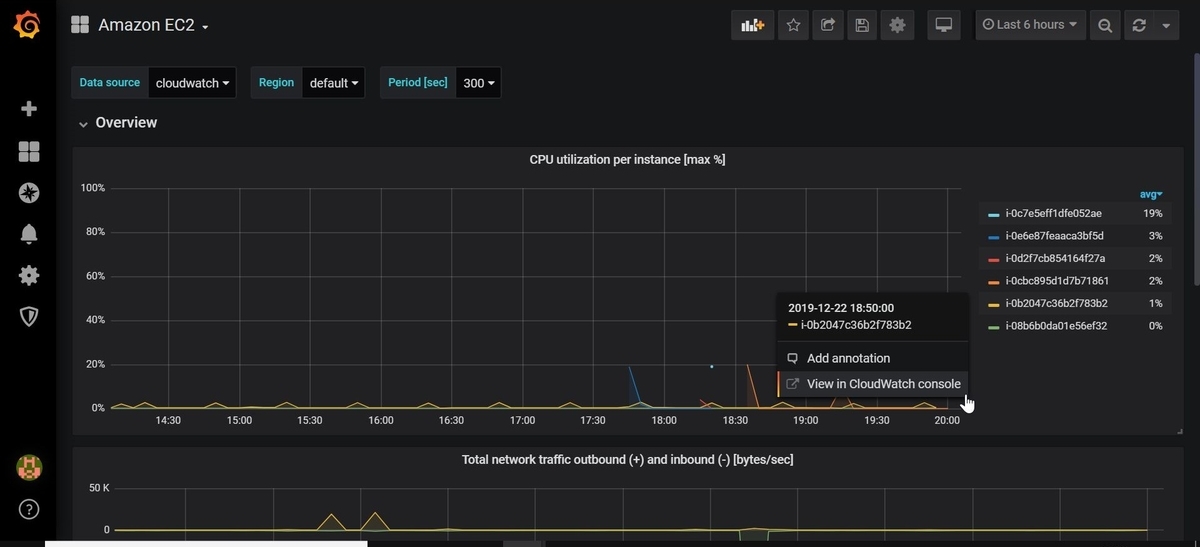Click the 3% value in legend
This screenshot has height=547, width=1200.
point(1156,236)
